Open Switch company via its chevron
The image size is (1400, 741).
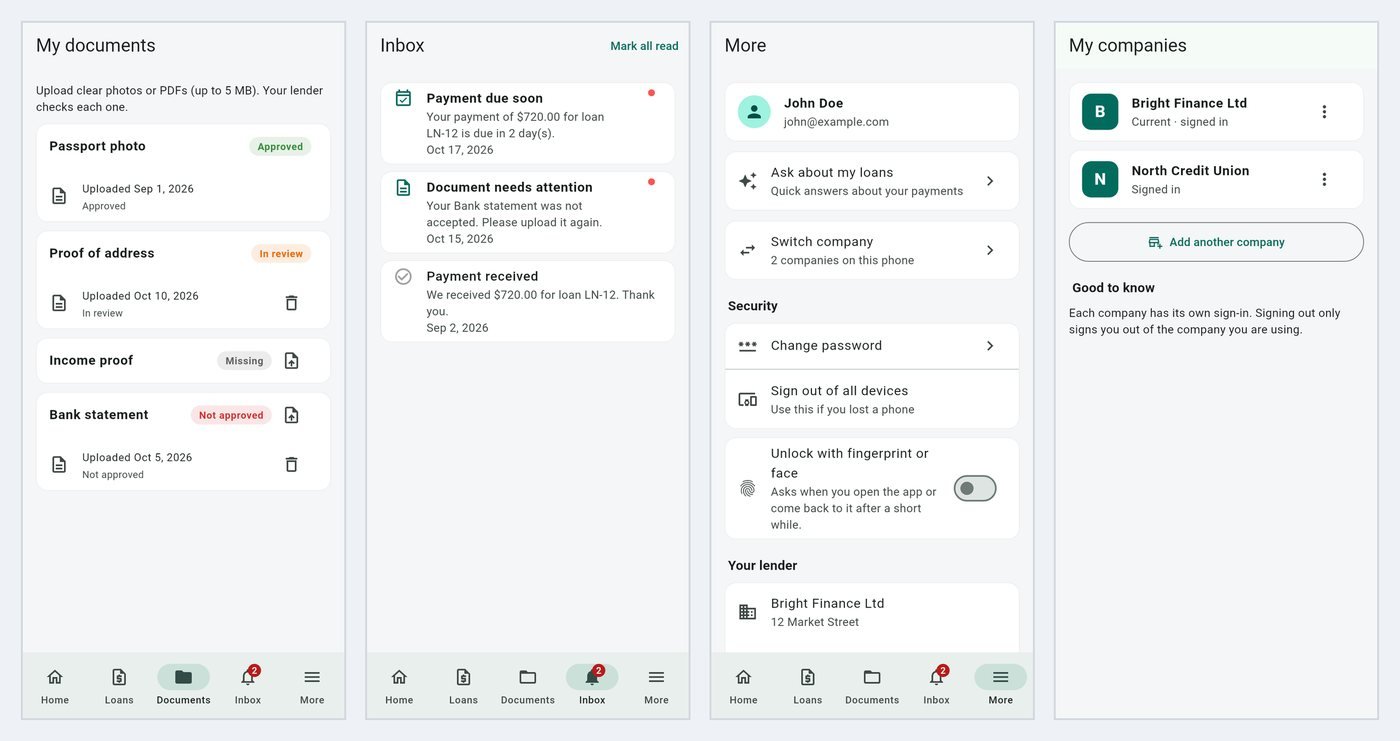pos(990,250)
